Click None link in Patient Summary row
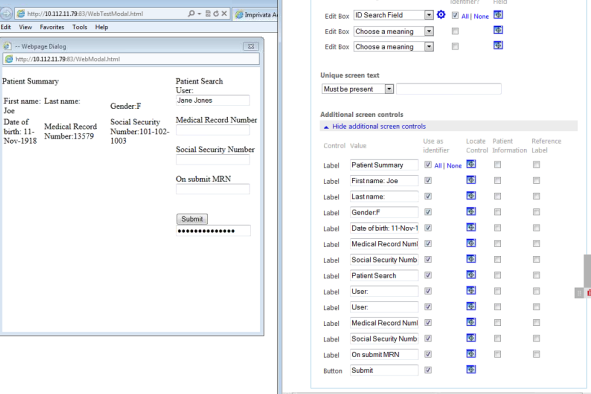This screenshot has height=394, width=591. (454, 166)
